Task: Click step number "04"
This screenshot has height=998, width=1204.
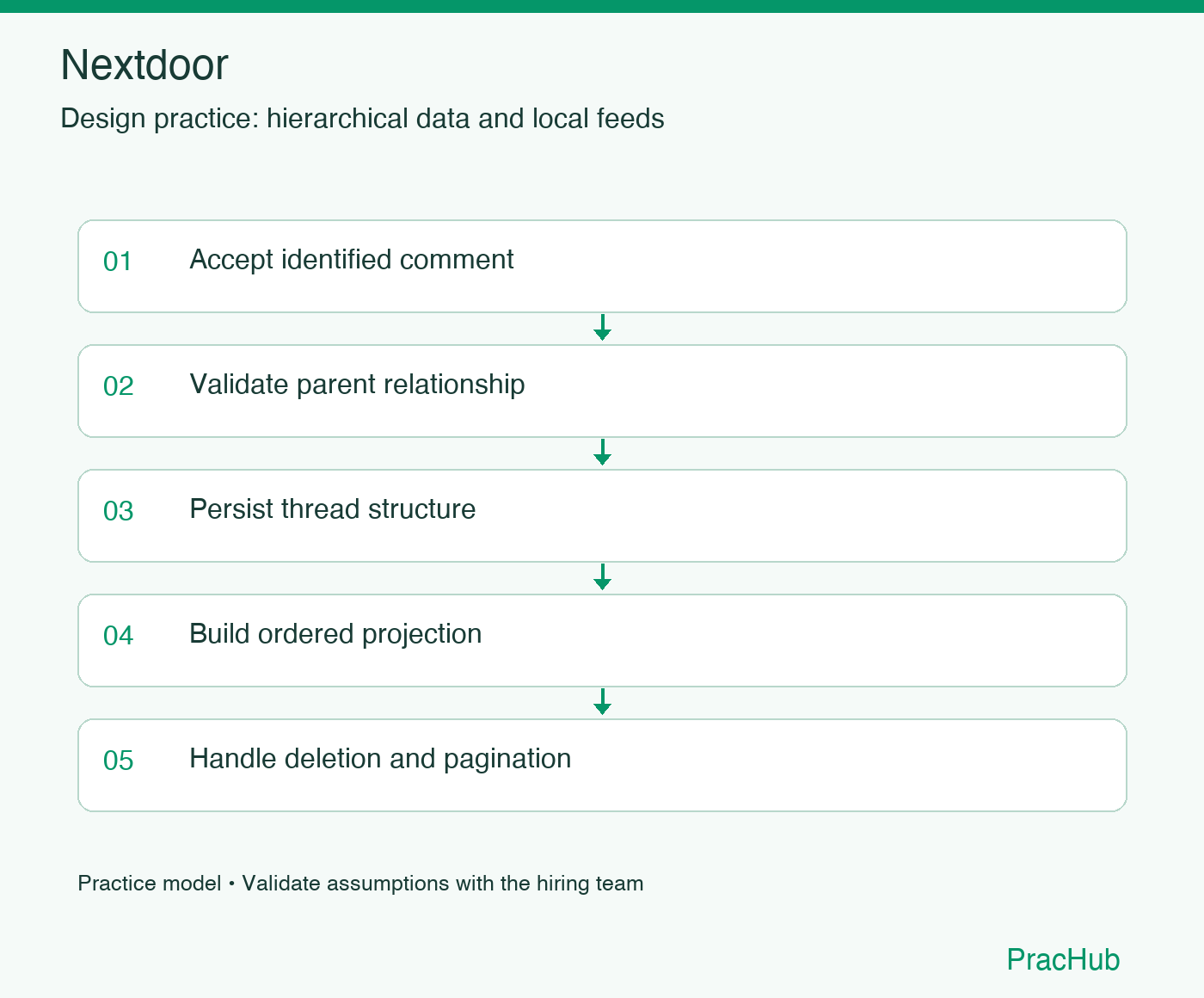Action: point(119,636)
